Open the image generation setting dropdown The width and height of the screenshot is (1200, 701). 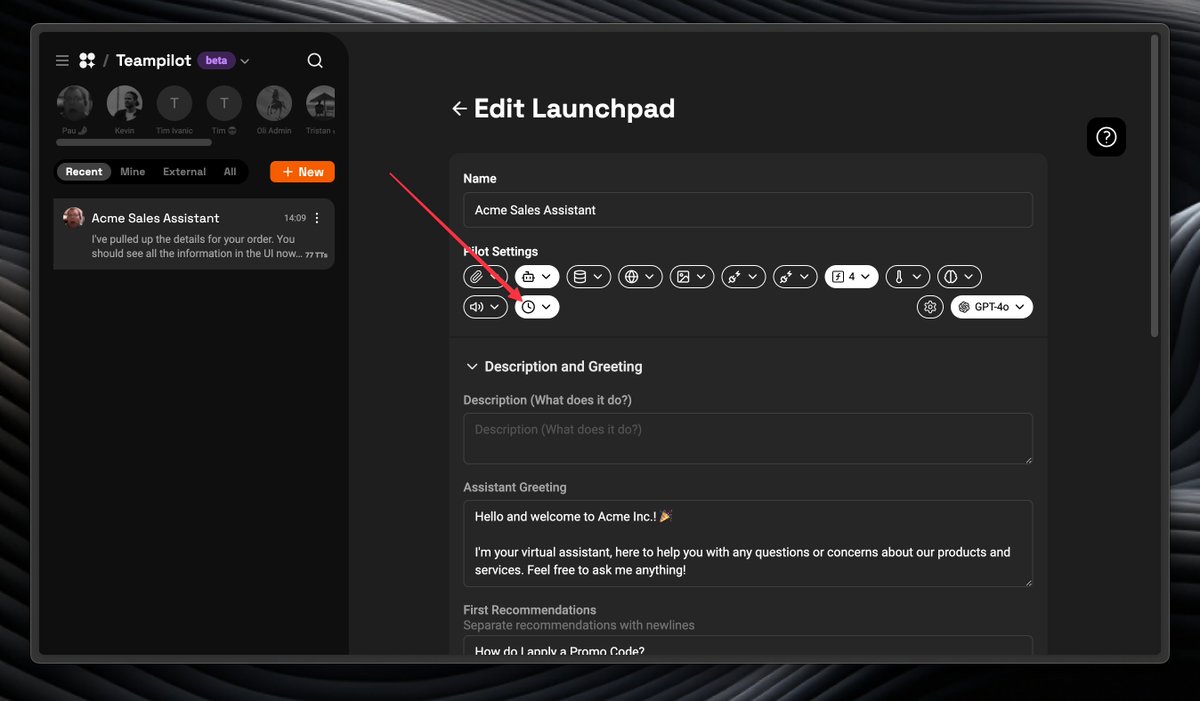point(692,277)
